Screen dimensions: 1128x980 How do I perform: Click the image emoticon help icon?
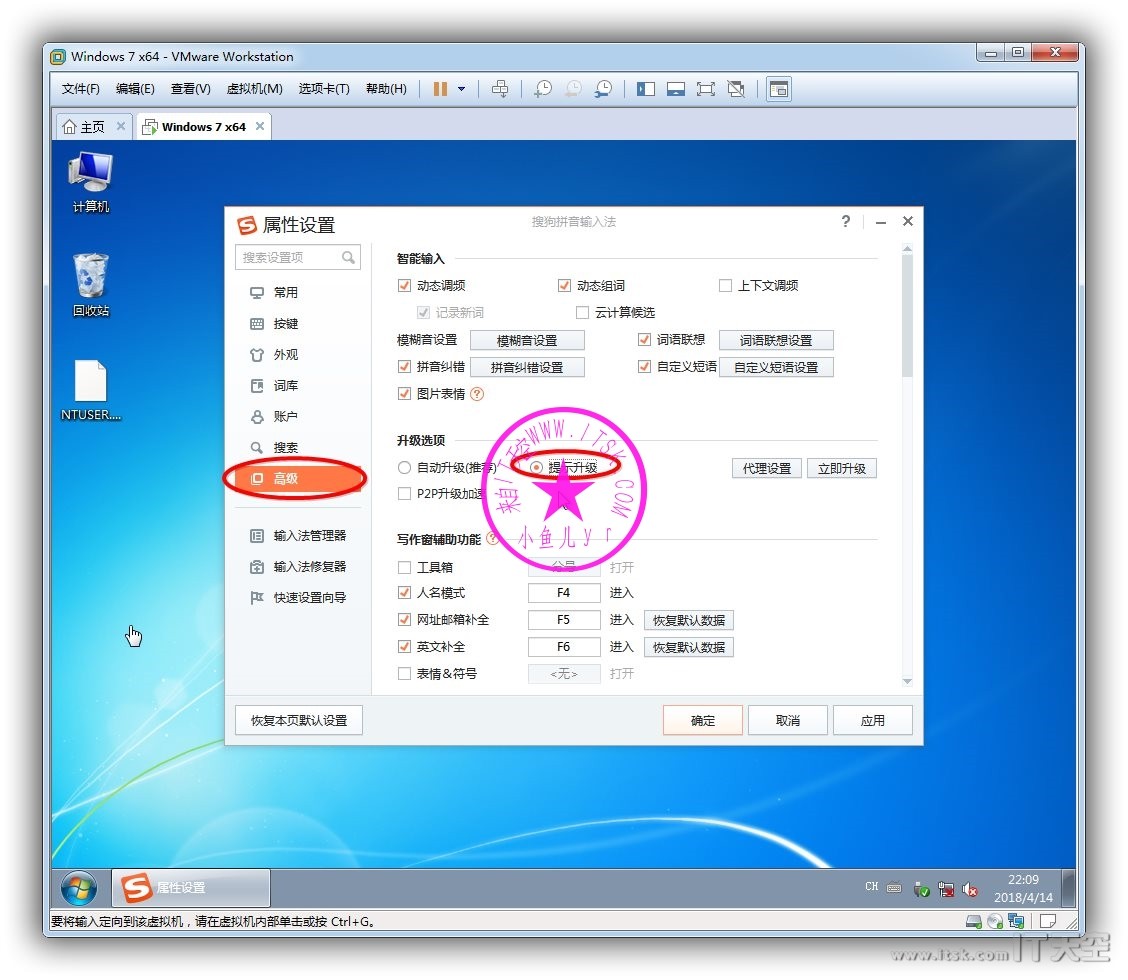[x=477, y=394]
